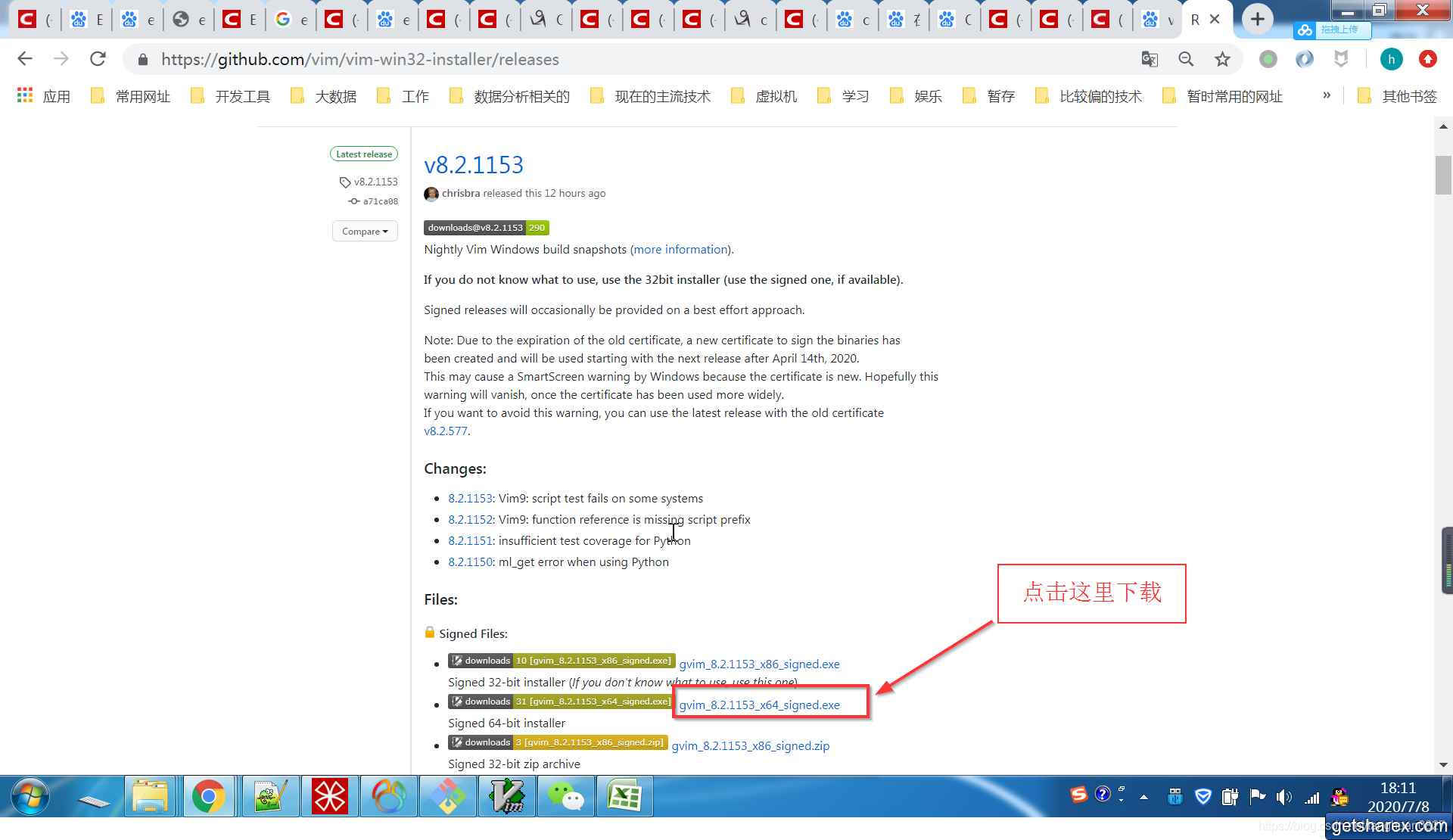This screenshot has width=1453, height=840.
Task: Click the Windows Start orb
Action: [30, 796]
